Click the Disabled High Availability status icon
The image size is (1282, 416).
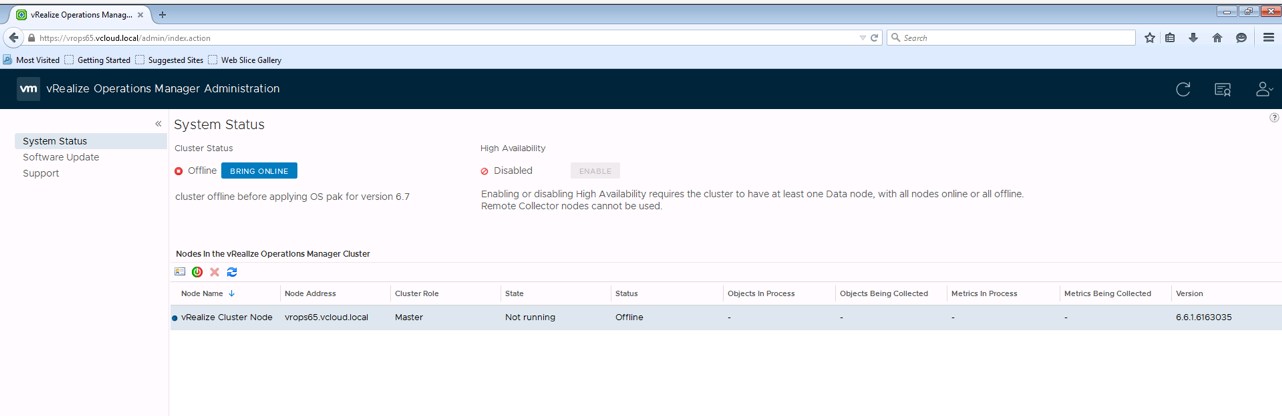coord(485,171)
